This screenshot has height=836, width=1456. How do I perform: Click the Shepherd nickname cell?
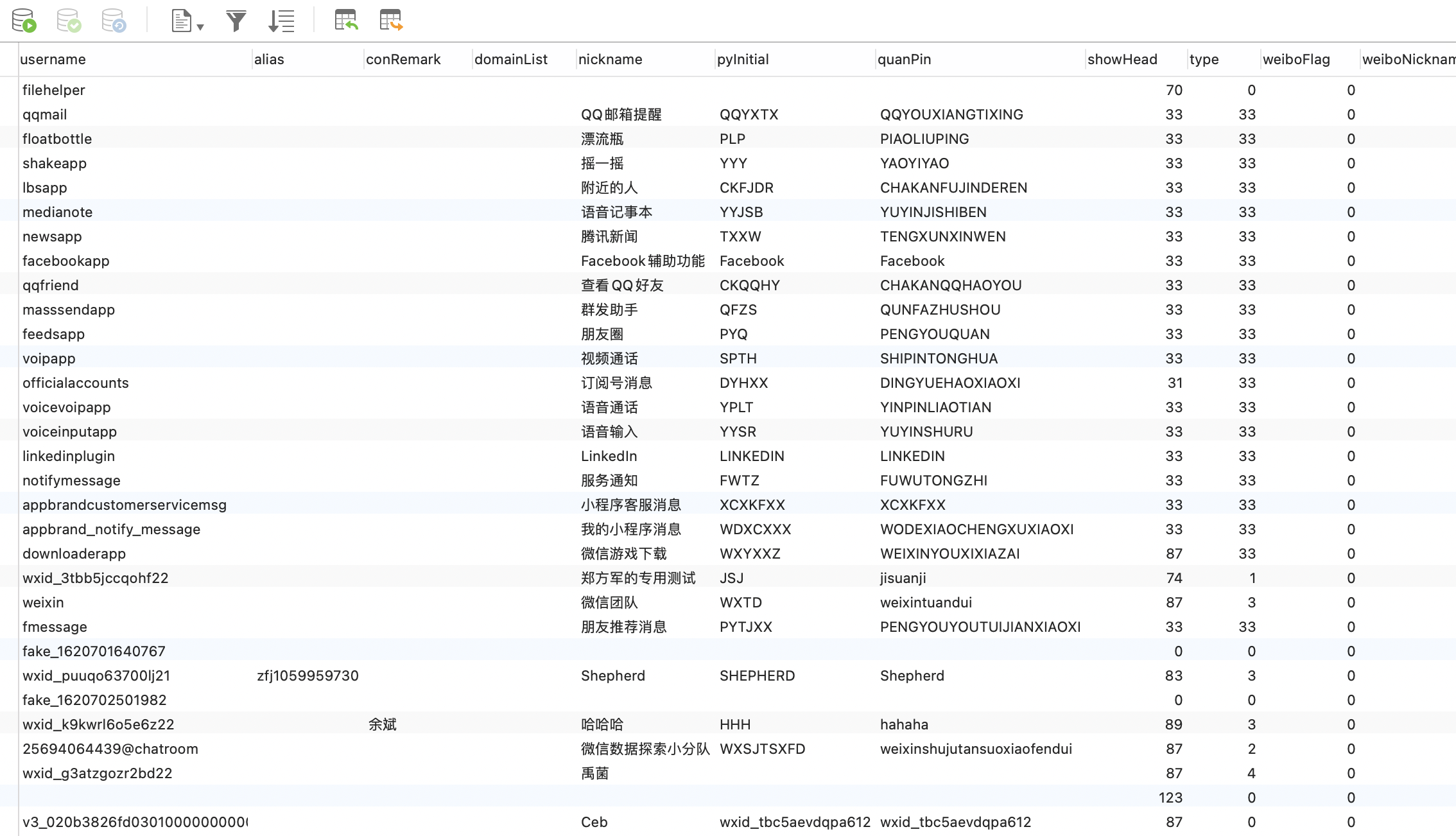(613, 676)
